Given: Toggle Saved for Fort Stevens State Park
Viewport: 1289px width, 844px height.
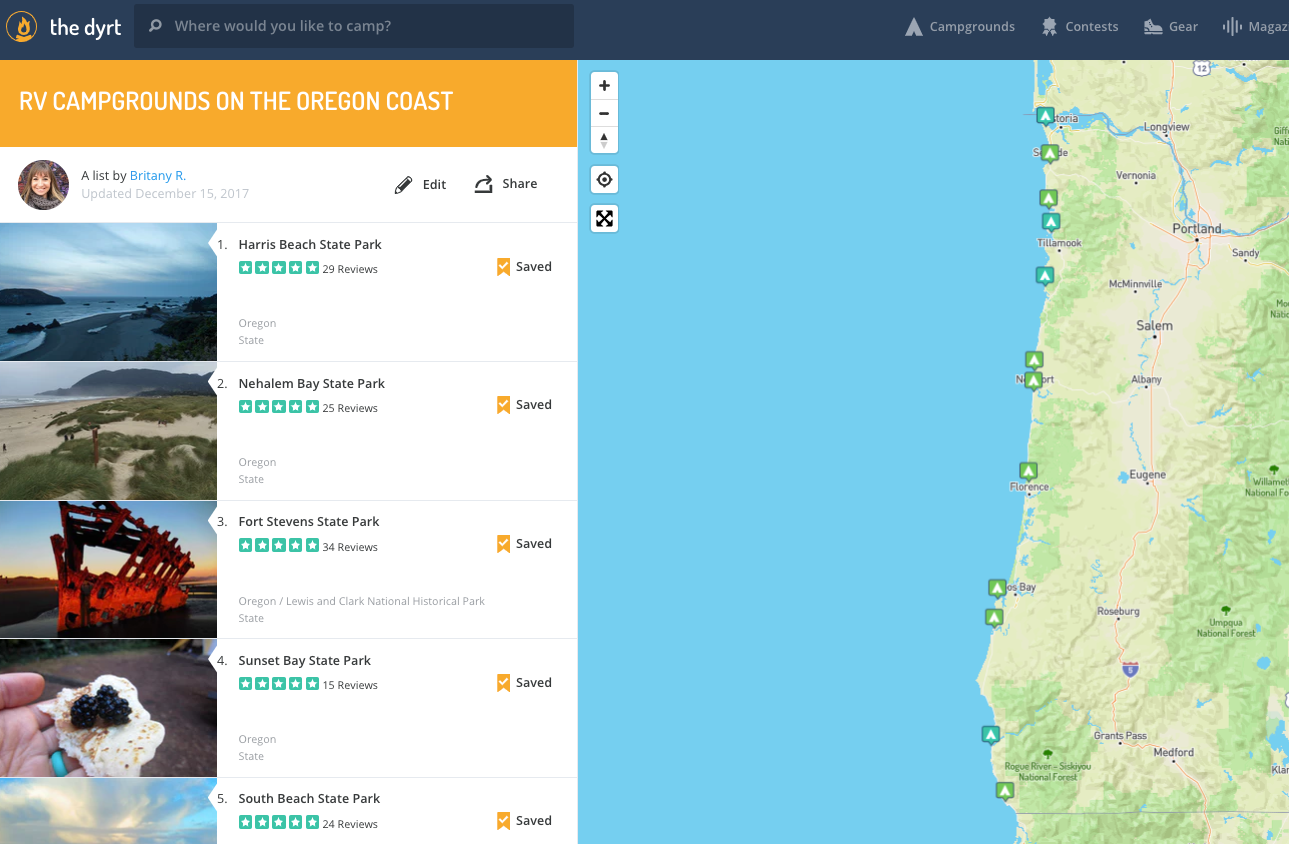Looking at the screenshot, I should 524,544.
